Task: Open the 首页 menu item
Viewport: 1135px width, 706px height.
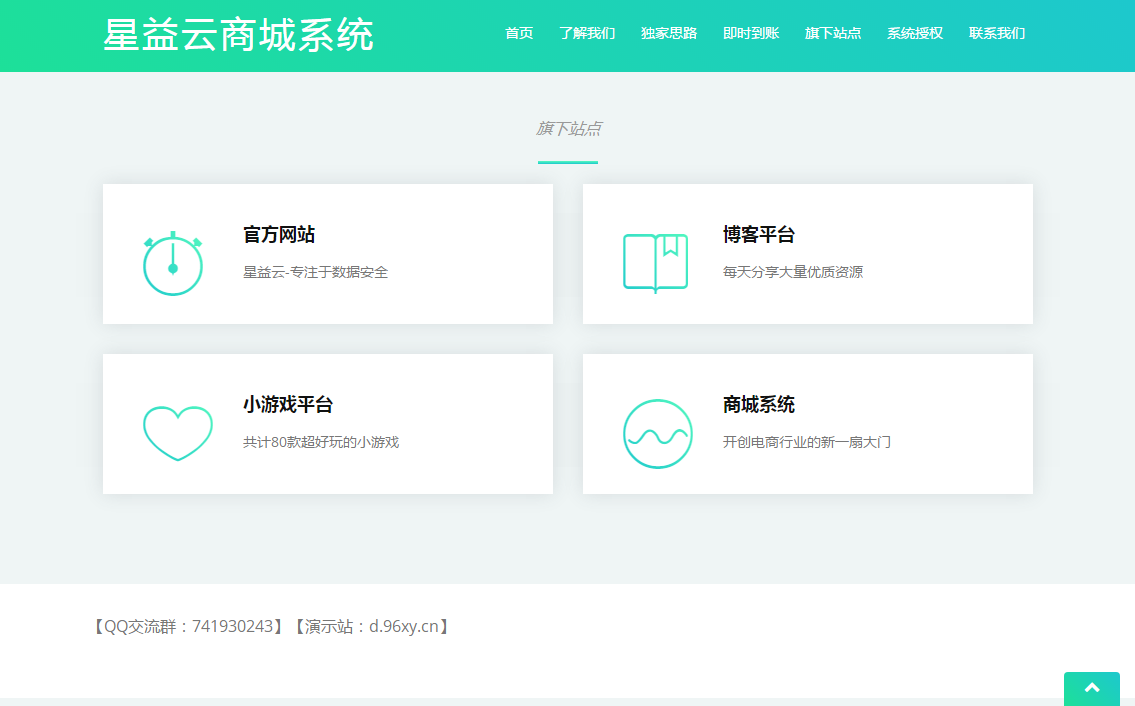Action: 519,33
